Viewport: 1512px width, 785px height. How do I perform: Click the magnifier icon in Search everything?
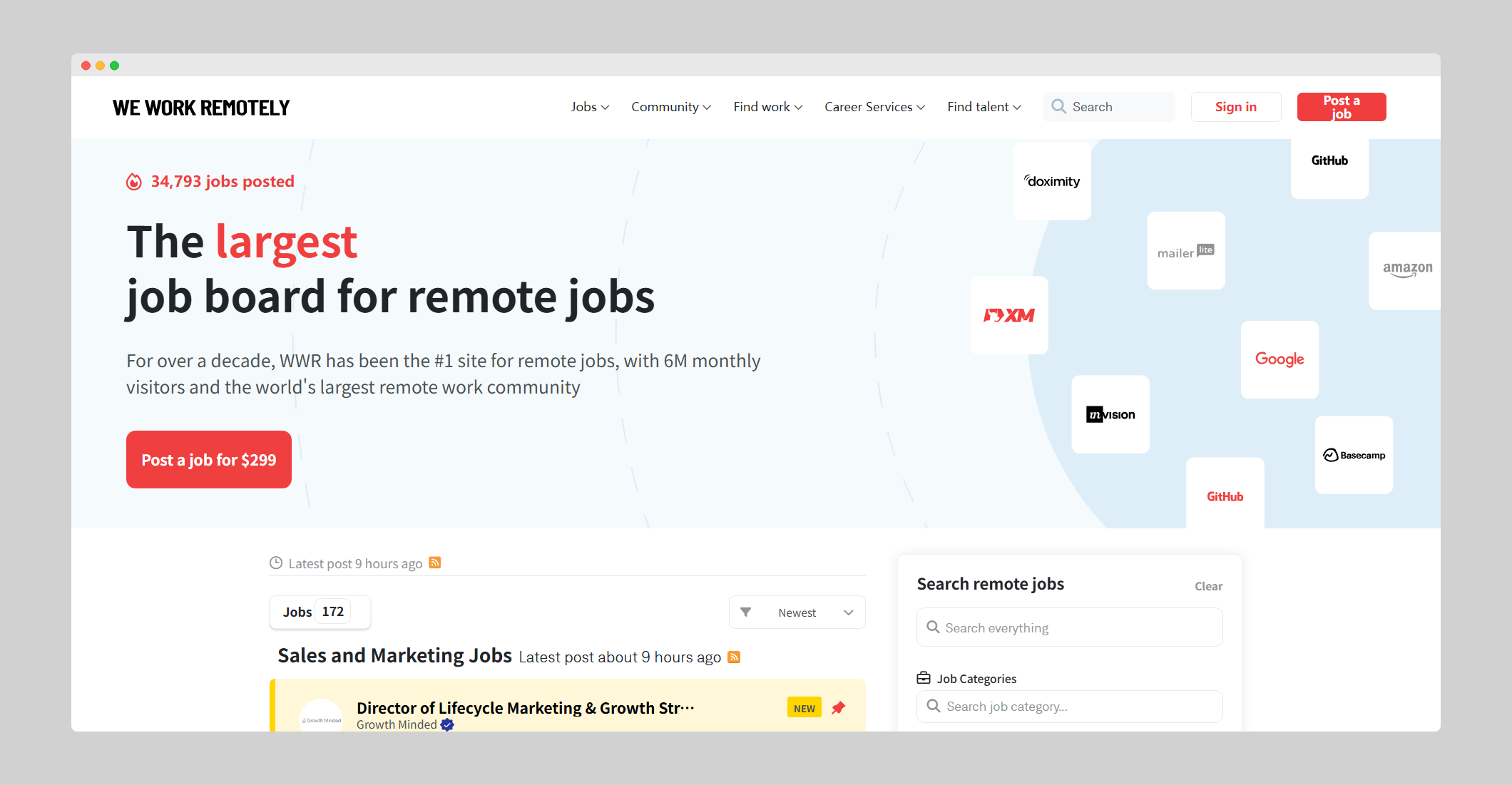click(933, 627)
